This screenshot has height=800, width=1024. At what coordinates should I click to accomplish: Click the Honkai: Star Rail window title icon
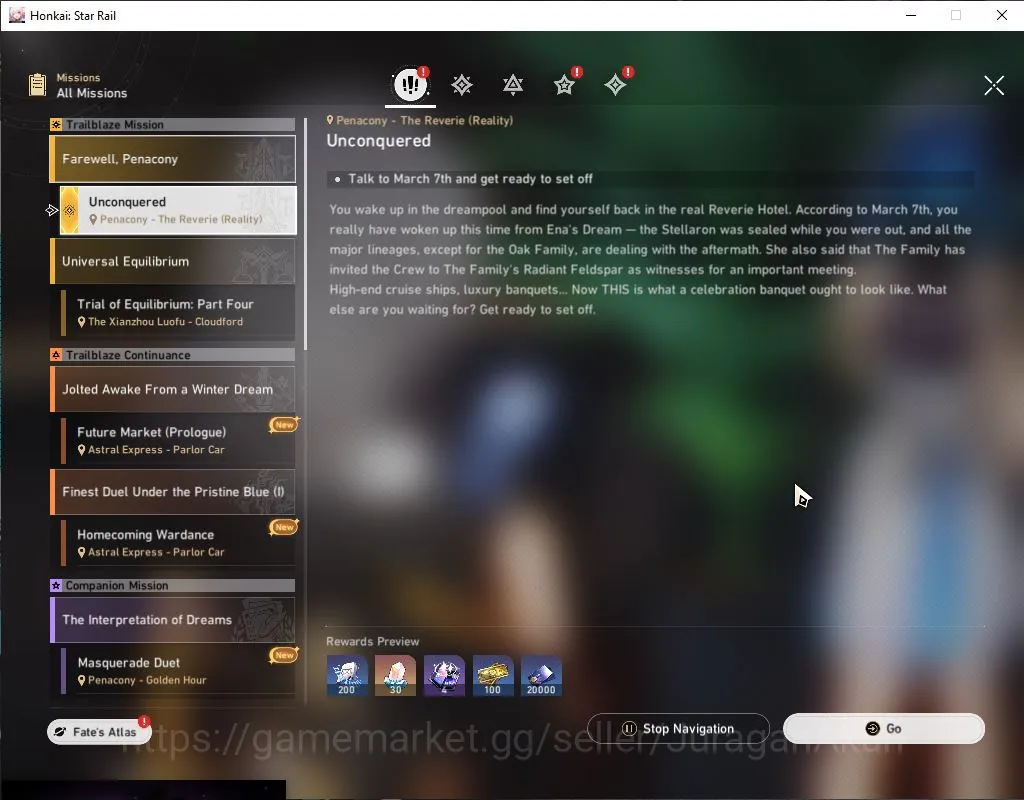click(16, 15)
